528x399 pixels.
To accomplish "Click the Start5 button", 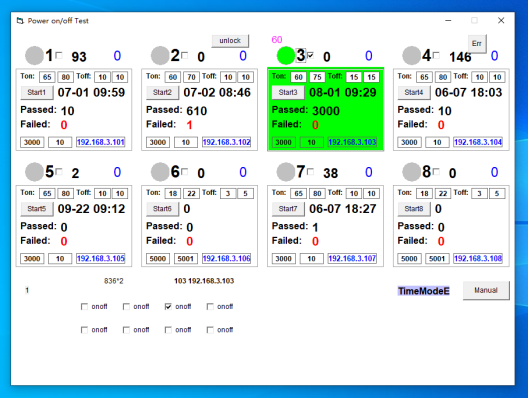I will (37, 209).
